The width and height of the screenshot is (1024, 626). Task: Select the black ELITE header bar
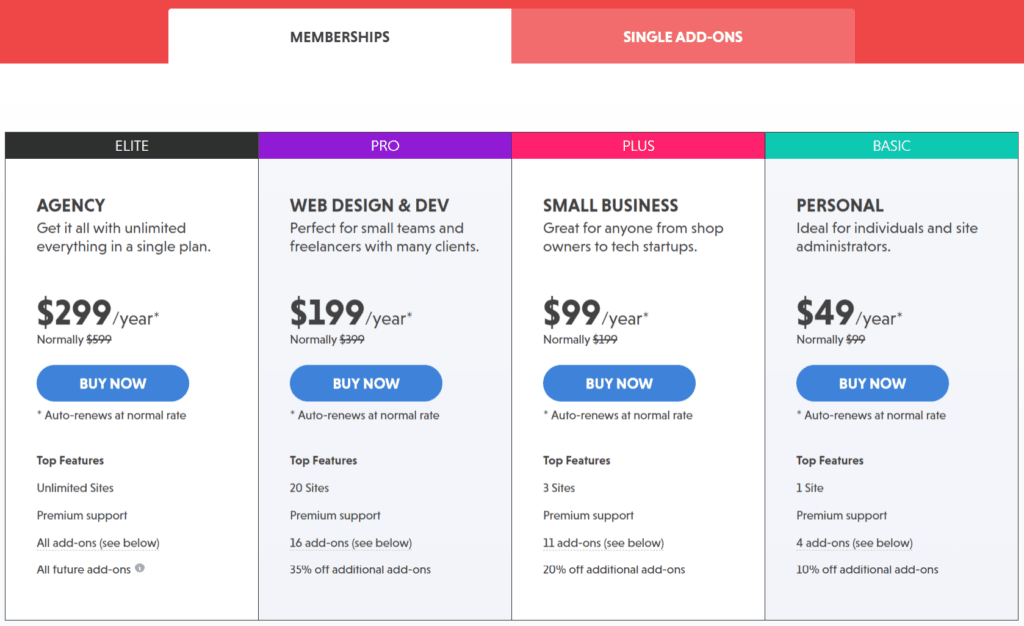[x=131, y=145]
